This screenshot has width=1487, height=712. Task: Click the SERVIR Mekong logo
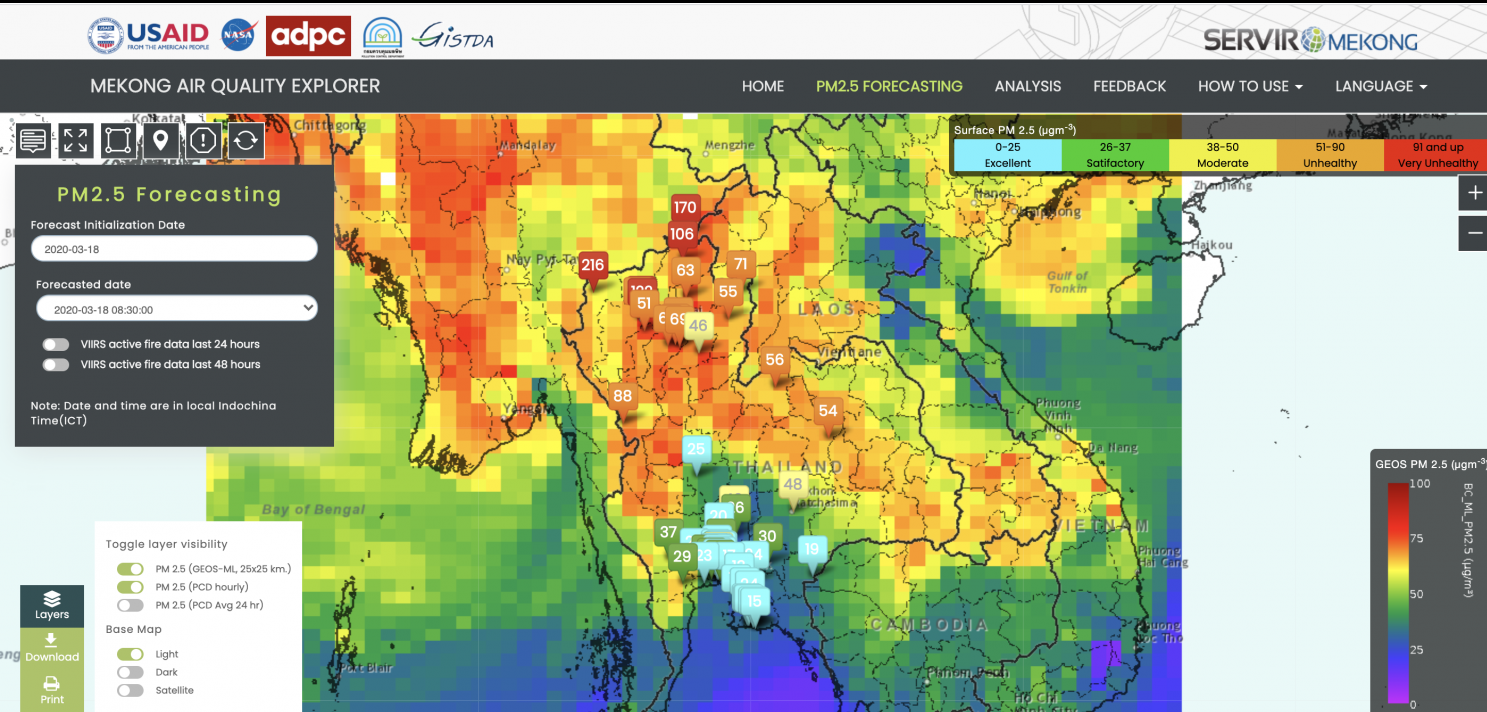pyautogui.click(x=1310, y=40)
